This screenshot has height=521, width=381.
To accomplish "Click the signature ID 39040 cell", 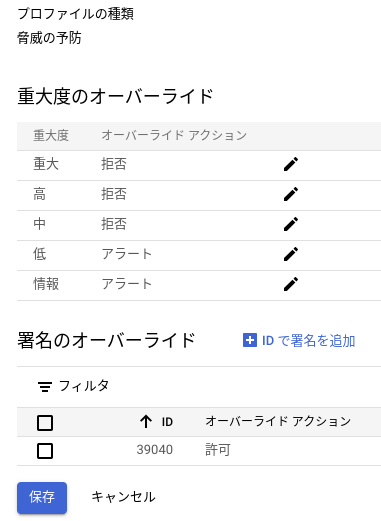I will point(155,450).
